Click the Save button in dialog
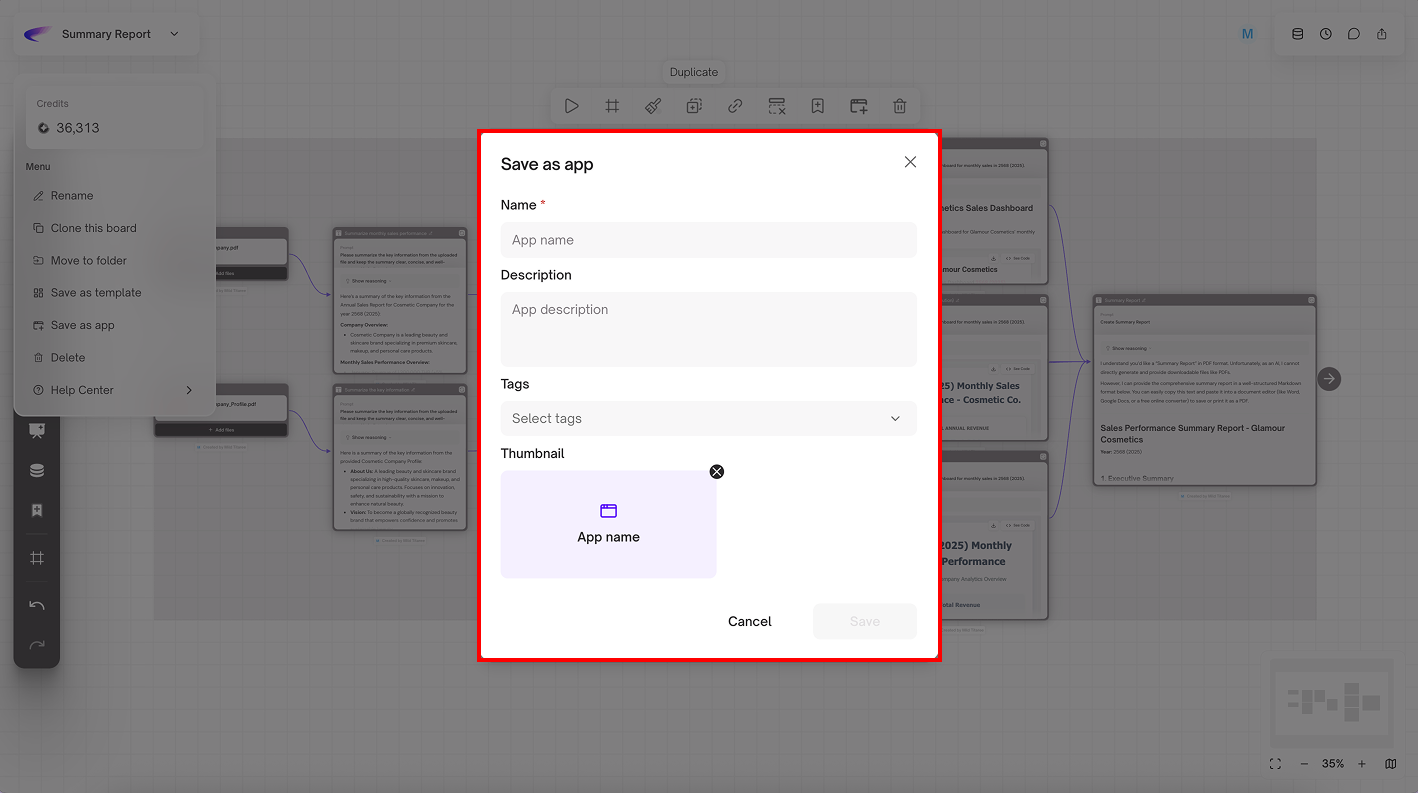The image size is (1418, 793). (864, 621)
